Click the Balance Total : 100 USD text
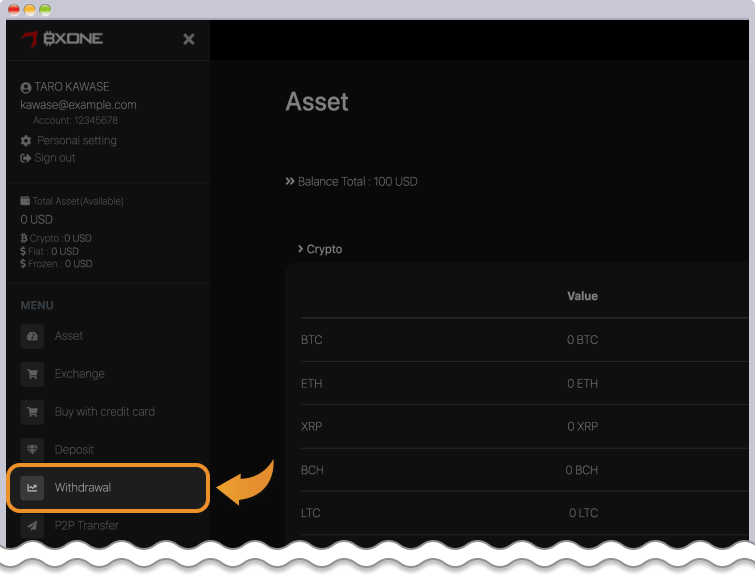This screenshot has height=578, width=755. coord(358,182)
